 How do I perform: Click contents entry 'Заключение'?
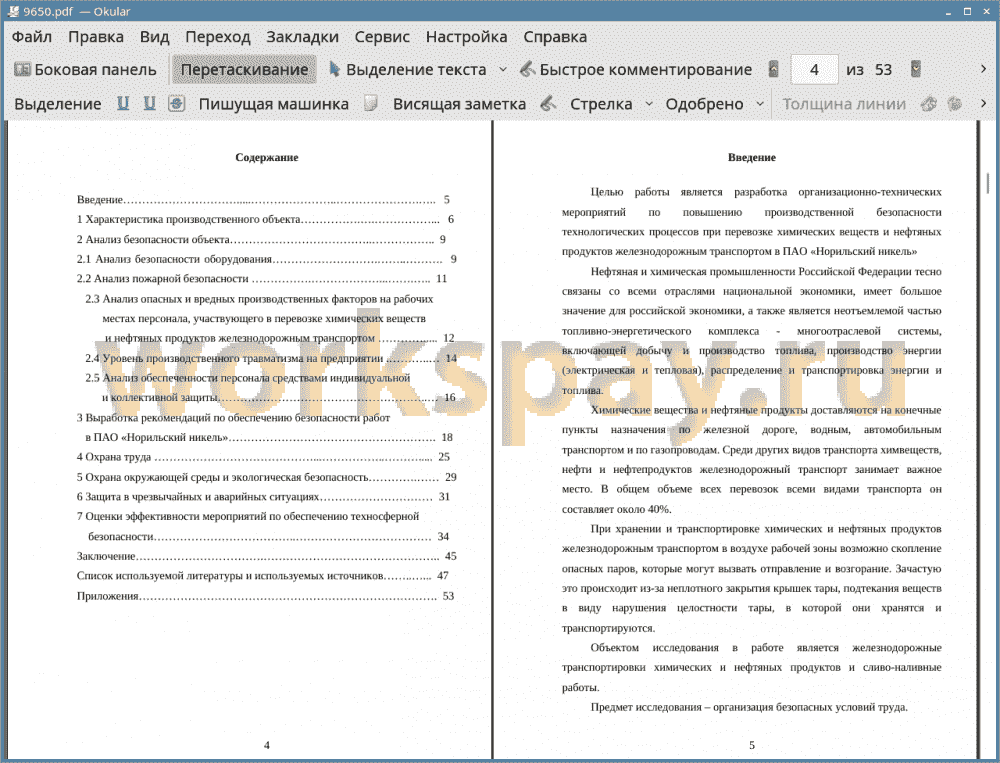[x=267, y=556]
